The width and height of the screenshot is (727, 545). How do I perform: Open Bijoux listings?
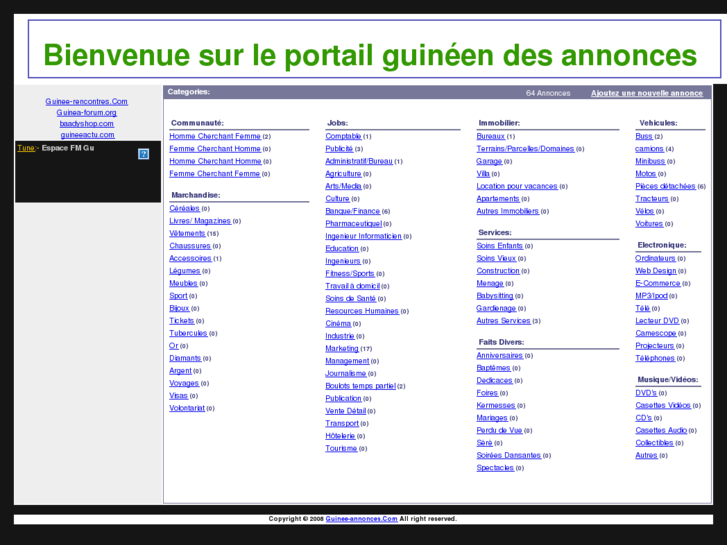tap(179, 308)
